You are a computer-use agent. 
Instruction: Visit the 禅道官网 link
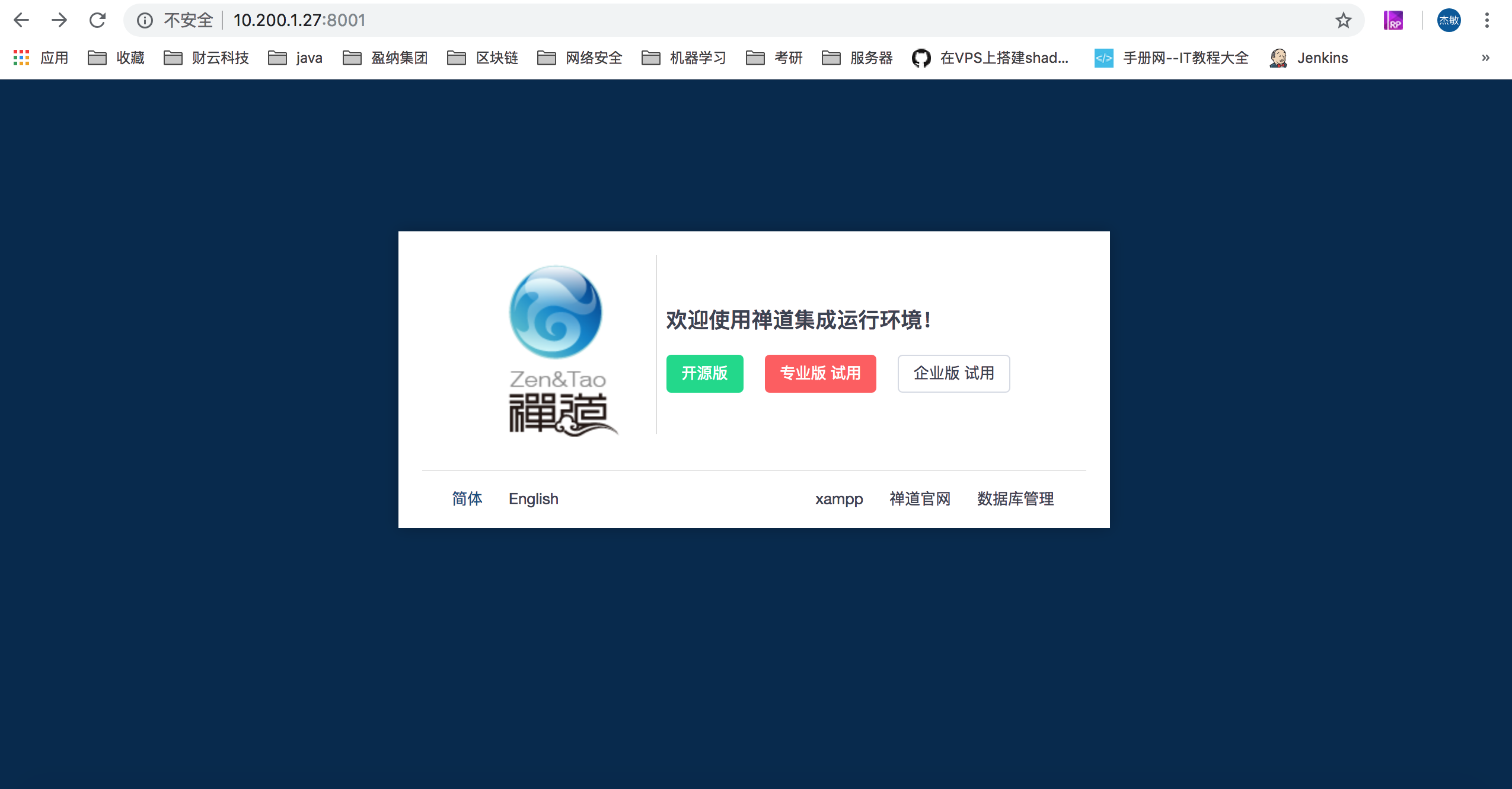click(x=920, y=499)
